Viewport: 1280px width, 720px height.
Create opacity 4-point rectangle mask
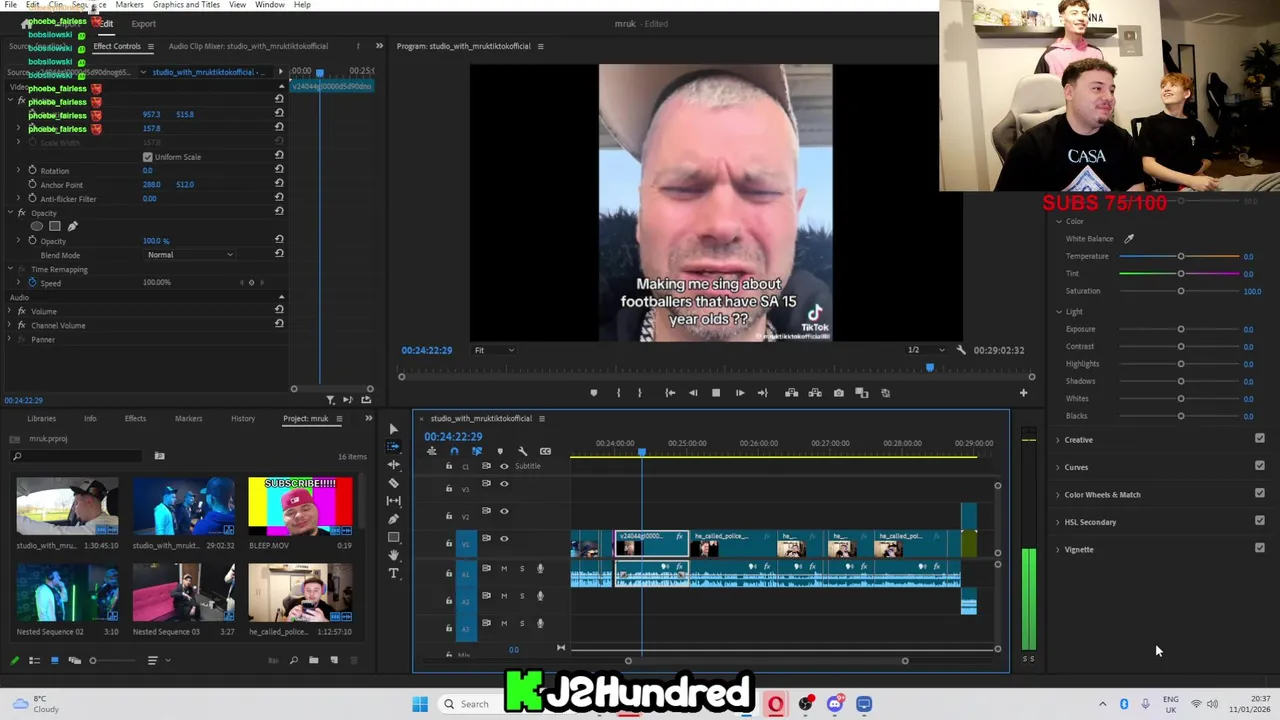click(x=55, y=226)
